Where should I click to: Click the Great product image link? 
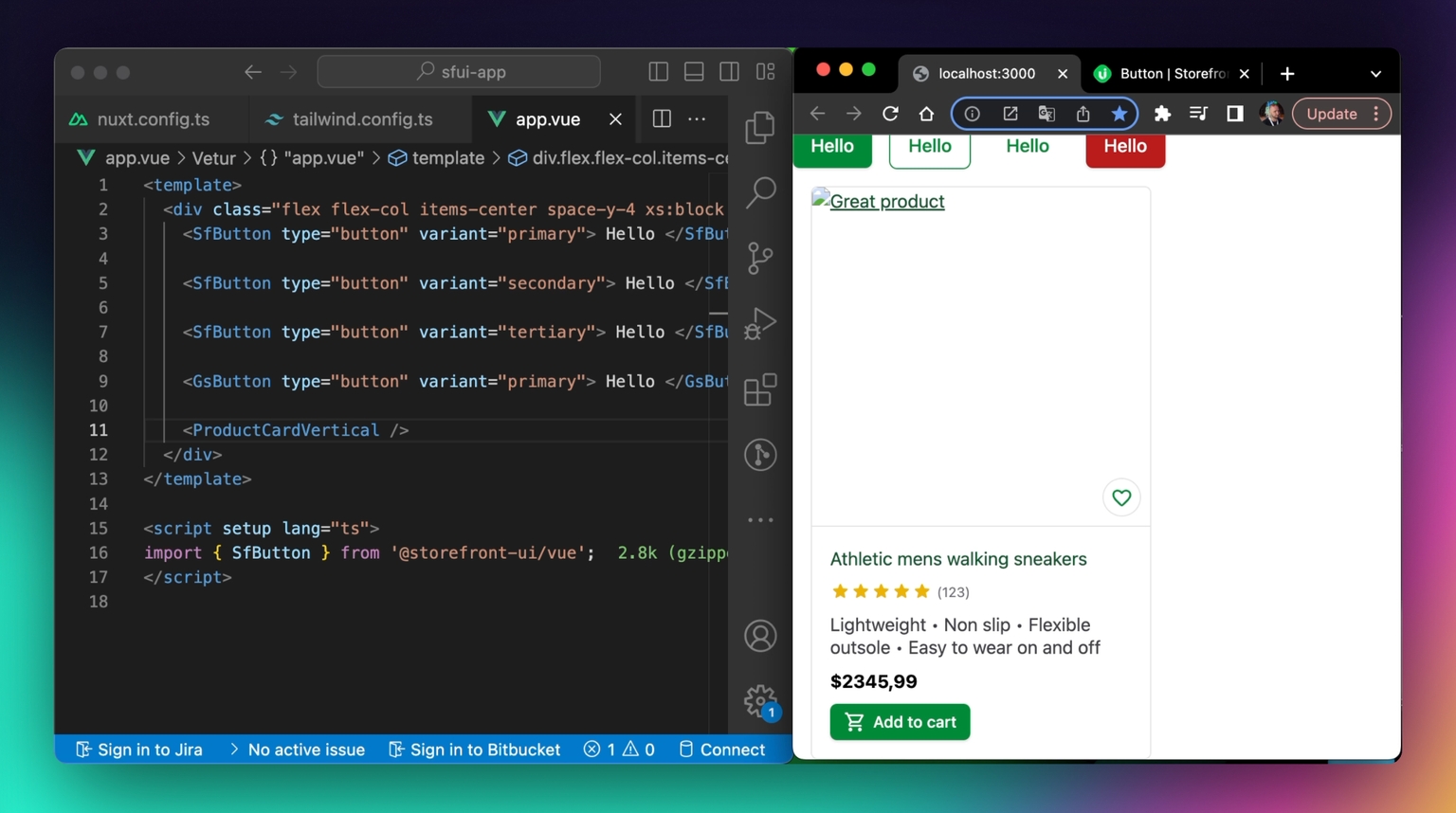point(879,201)
